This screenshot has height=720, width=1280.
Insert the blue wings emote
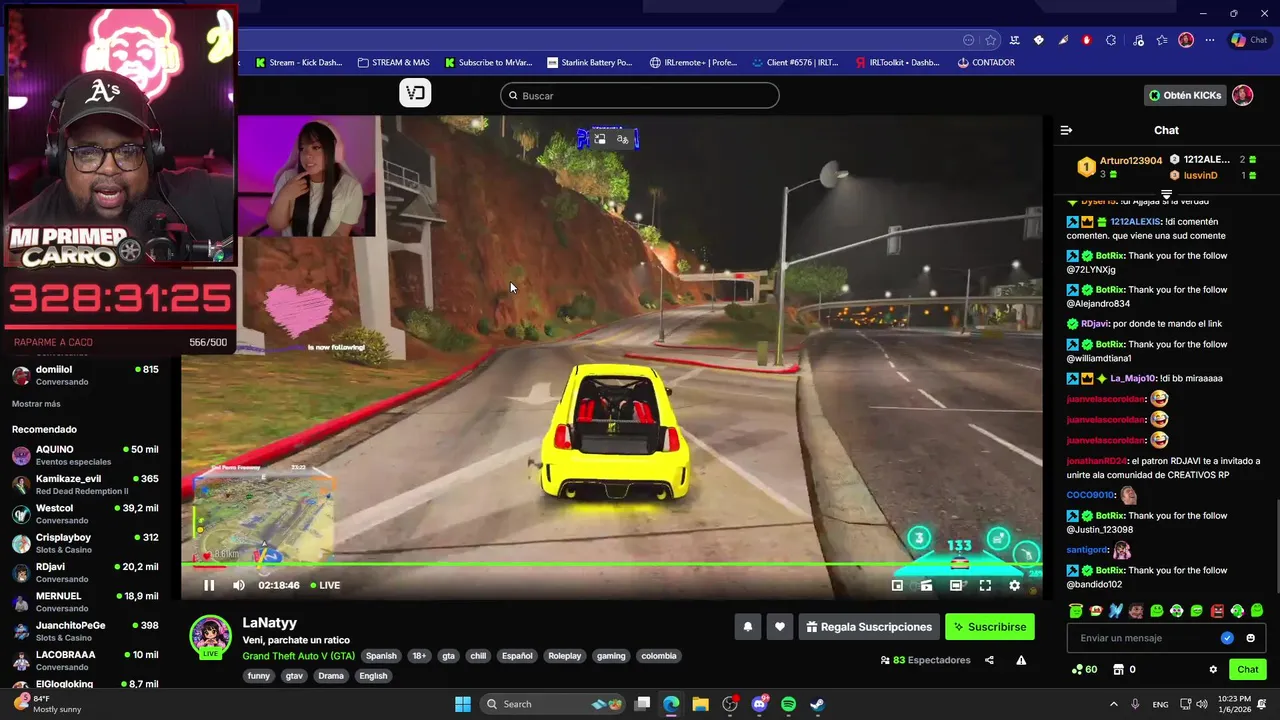click(x=1116, y=610)
